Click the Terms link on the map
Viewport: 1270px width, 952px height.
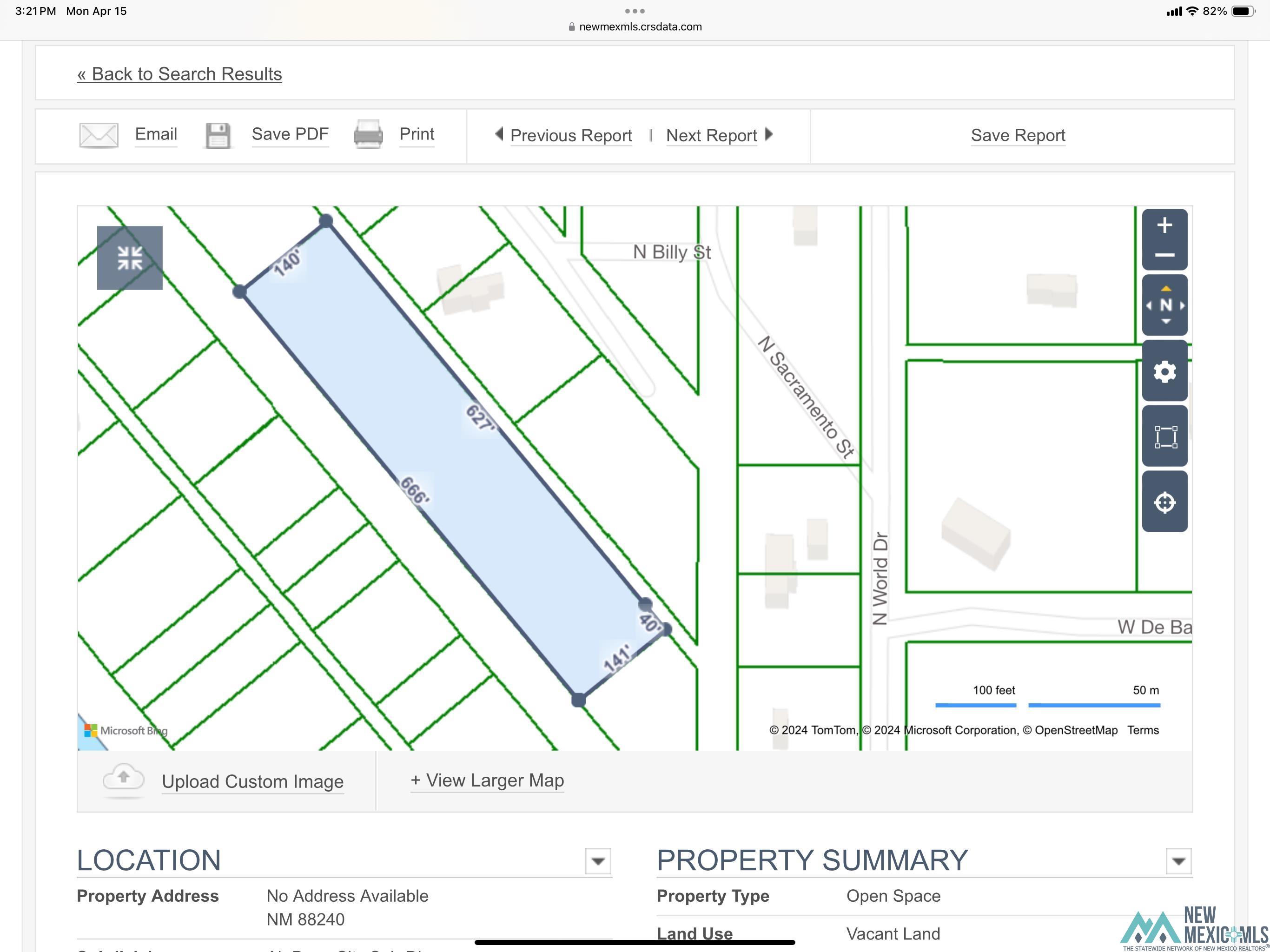tap(1143, 730)
